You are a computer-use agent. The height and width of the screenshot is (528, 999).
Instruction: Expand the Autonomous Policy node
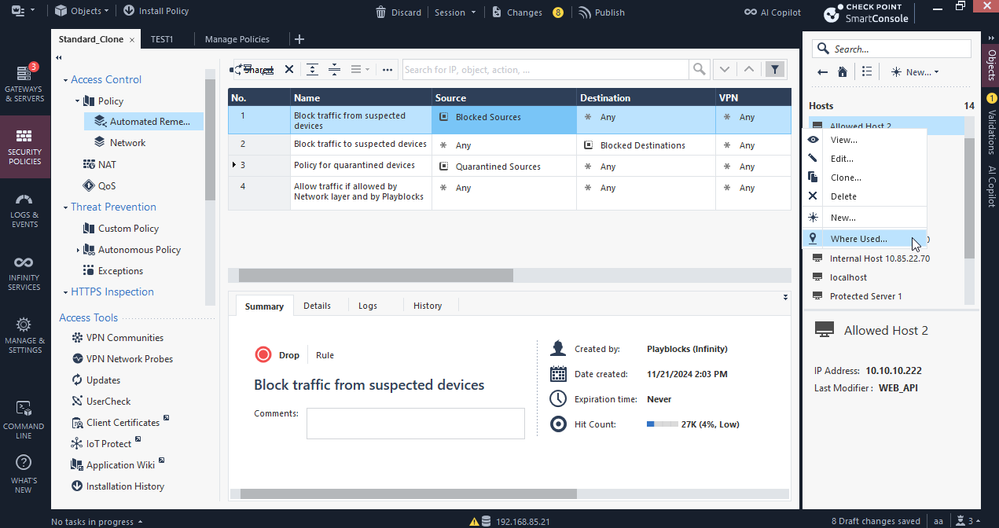[78, 250]
